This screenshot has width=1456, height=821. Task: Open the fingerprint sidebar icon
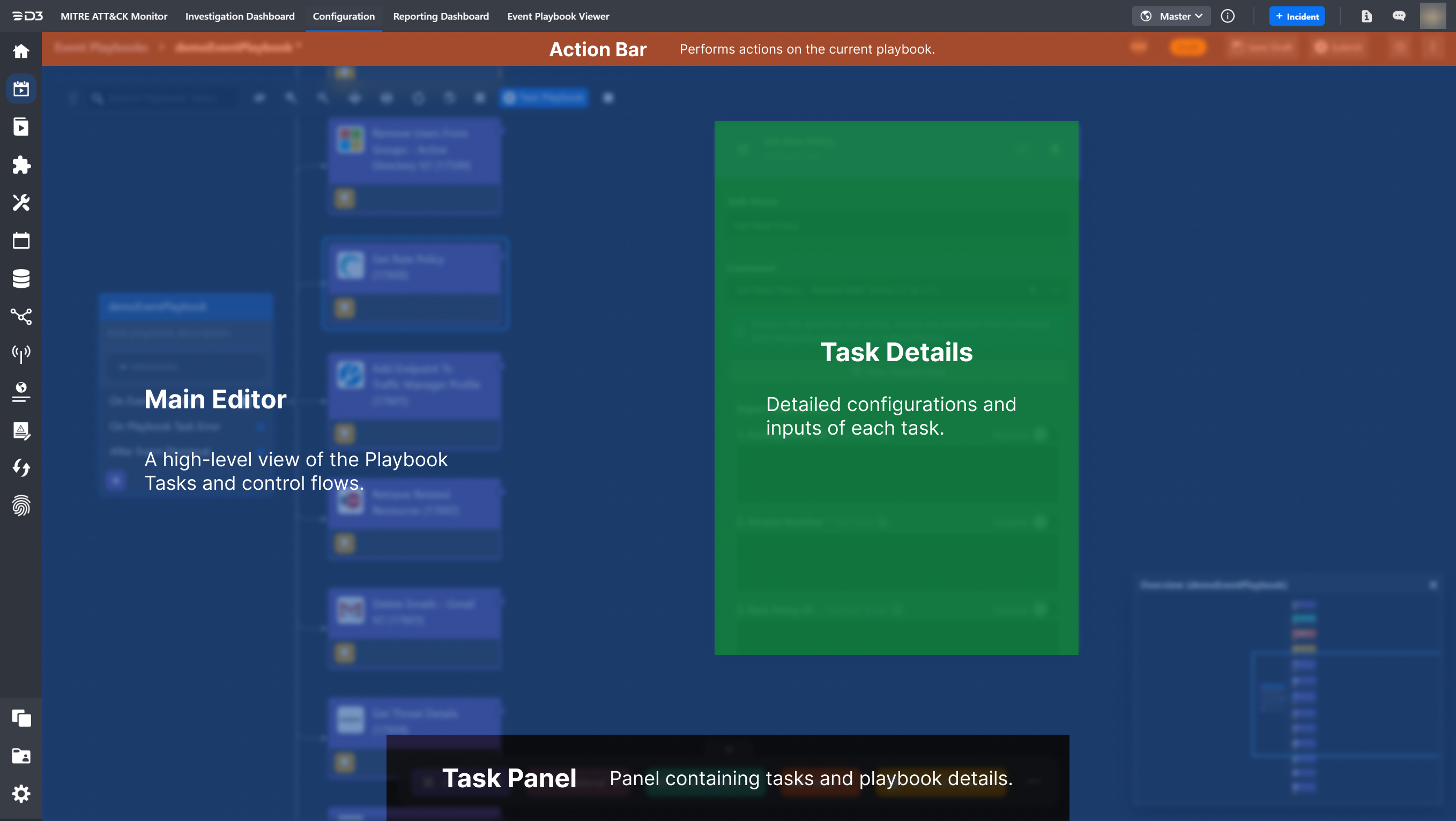(21, 506)
